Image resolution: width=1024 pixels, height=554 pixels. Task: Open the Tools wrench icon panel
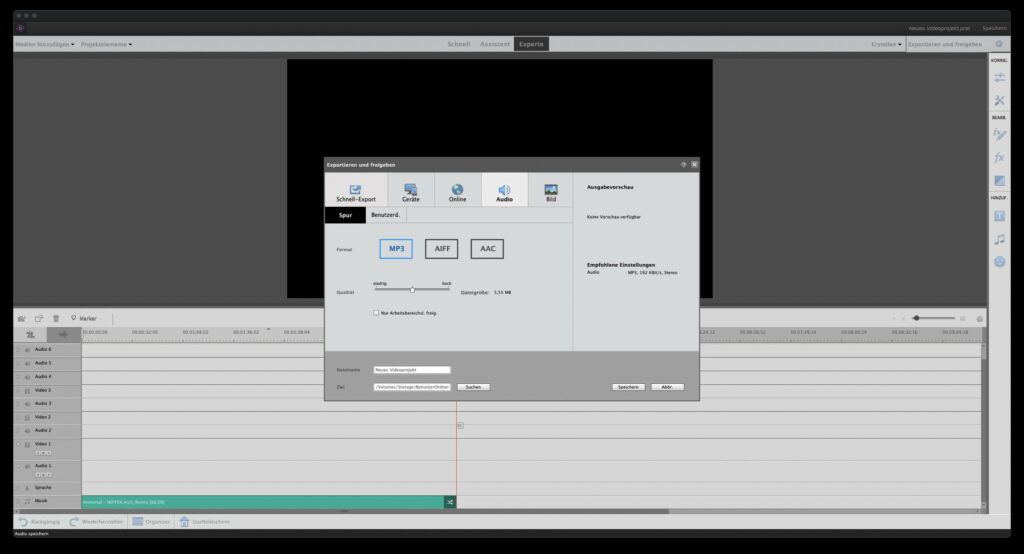click(999, 101)
